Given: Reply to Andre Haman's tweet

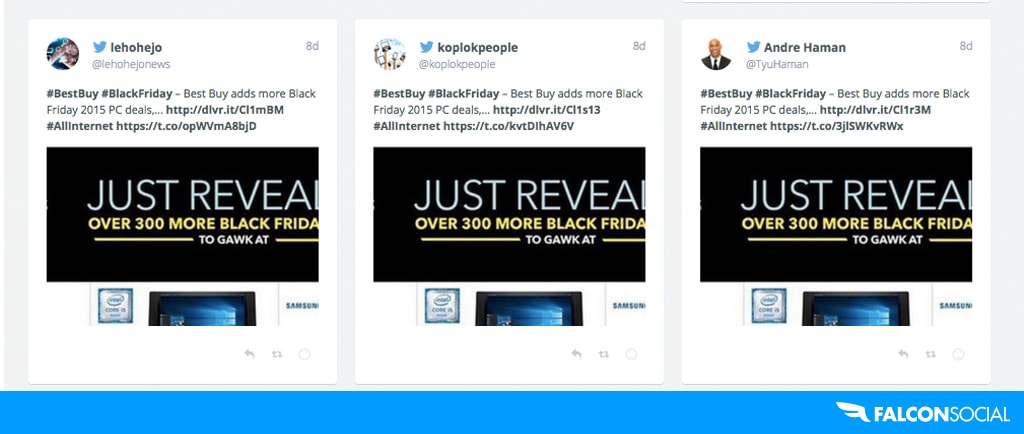Looking at the screenshot, I should click(903, 354).
